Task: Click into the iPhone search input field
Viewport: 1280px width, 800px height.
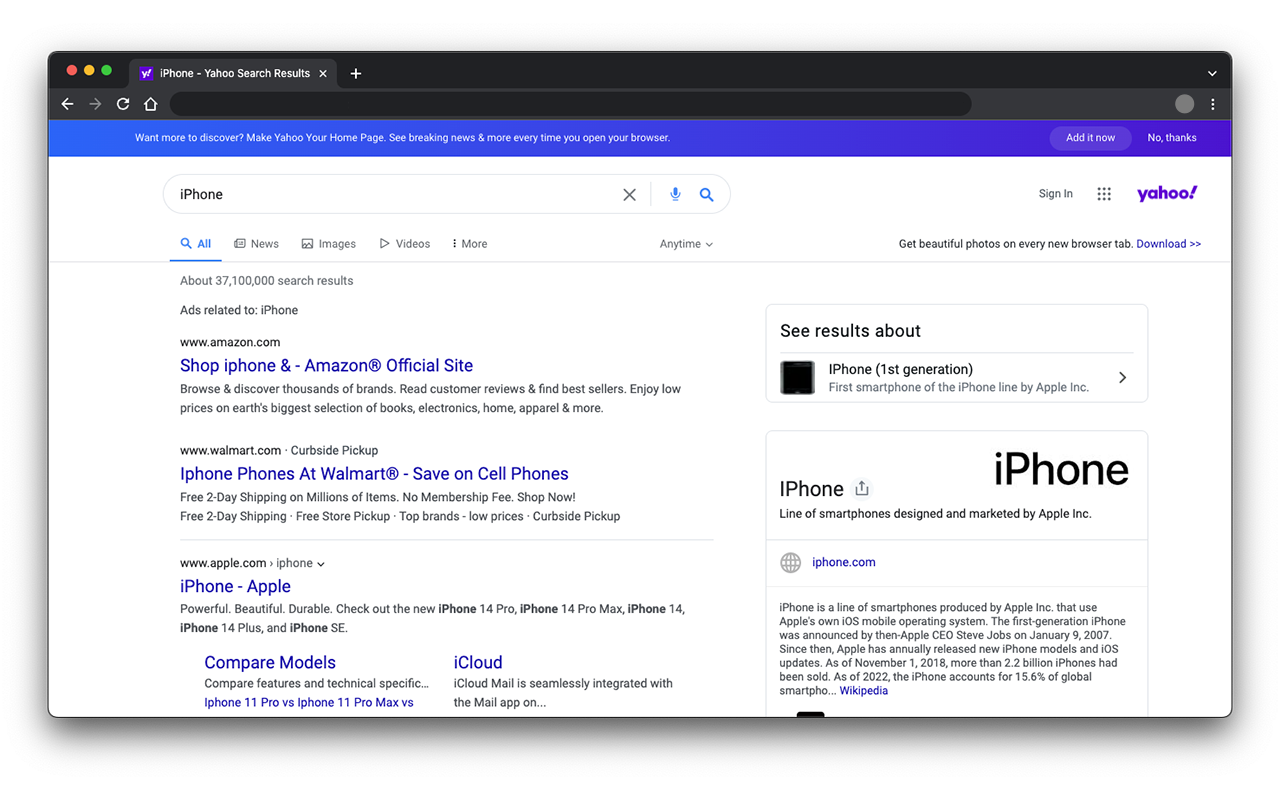Action: click(x=390, y=194)
